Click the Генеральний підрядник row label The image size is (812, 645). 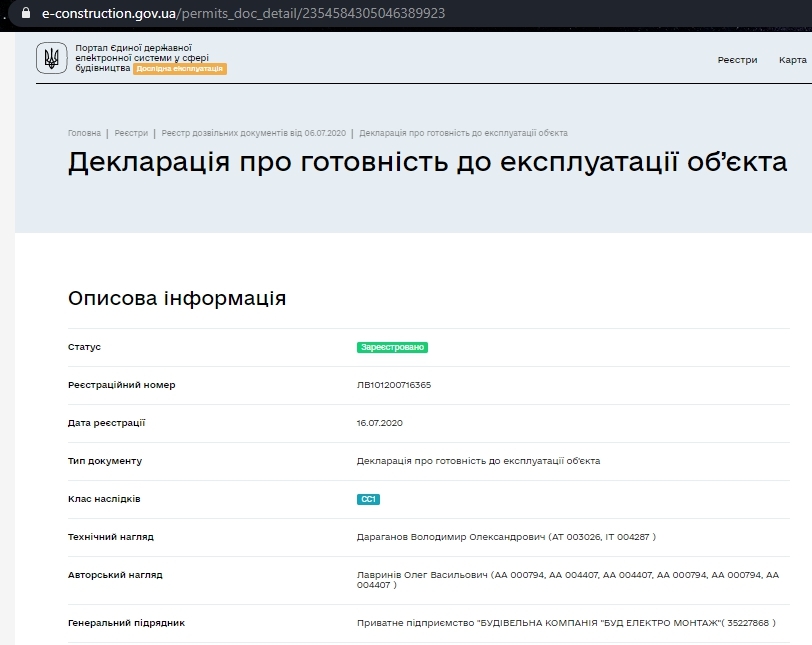[126, 623]
